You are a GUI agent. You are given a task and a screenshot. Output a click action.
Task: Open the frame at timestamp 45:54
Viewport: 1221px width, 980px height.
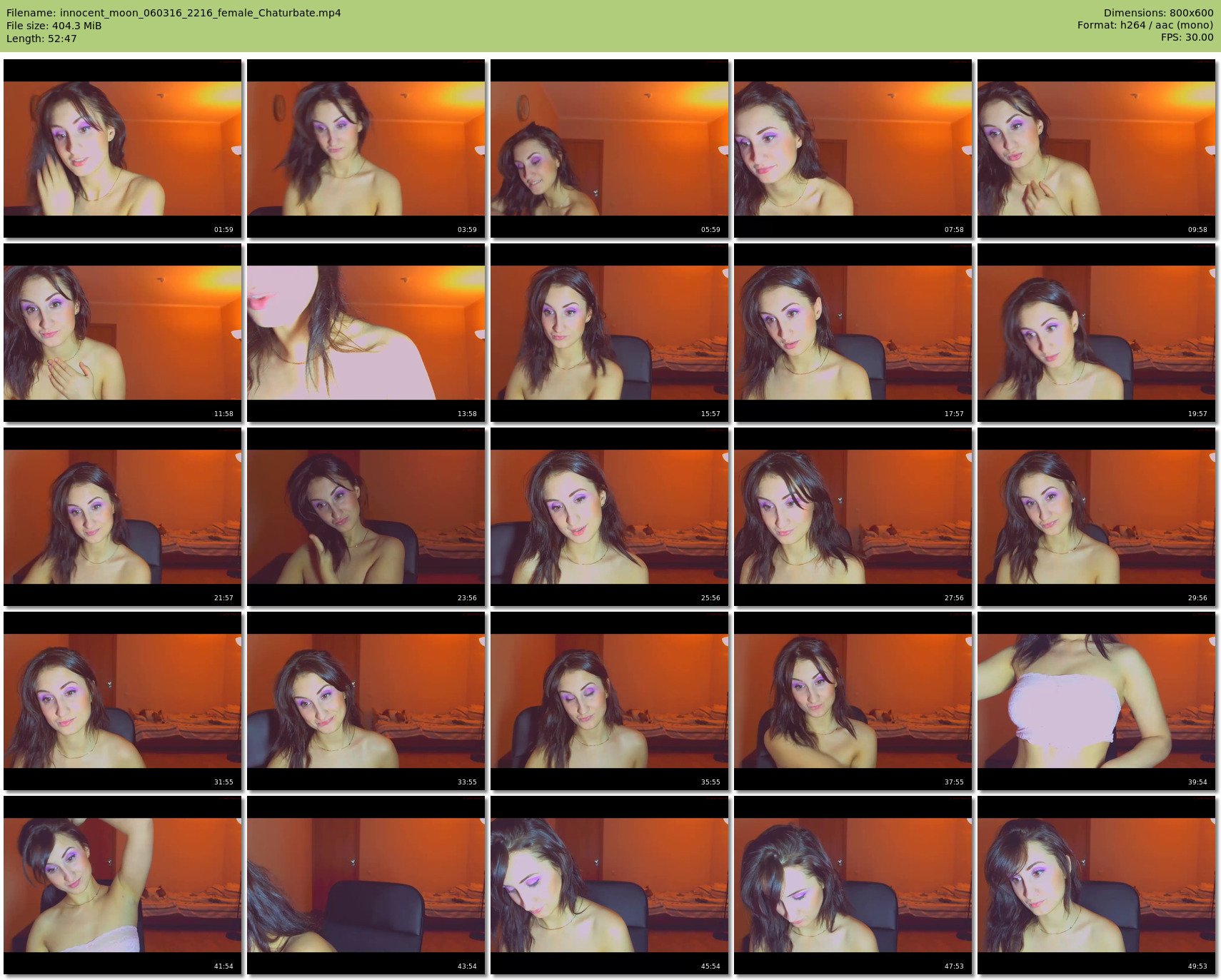point(610,885)
